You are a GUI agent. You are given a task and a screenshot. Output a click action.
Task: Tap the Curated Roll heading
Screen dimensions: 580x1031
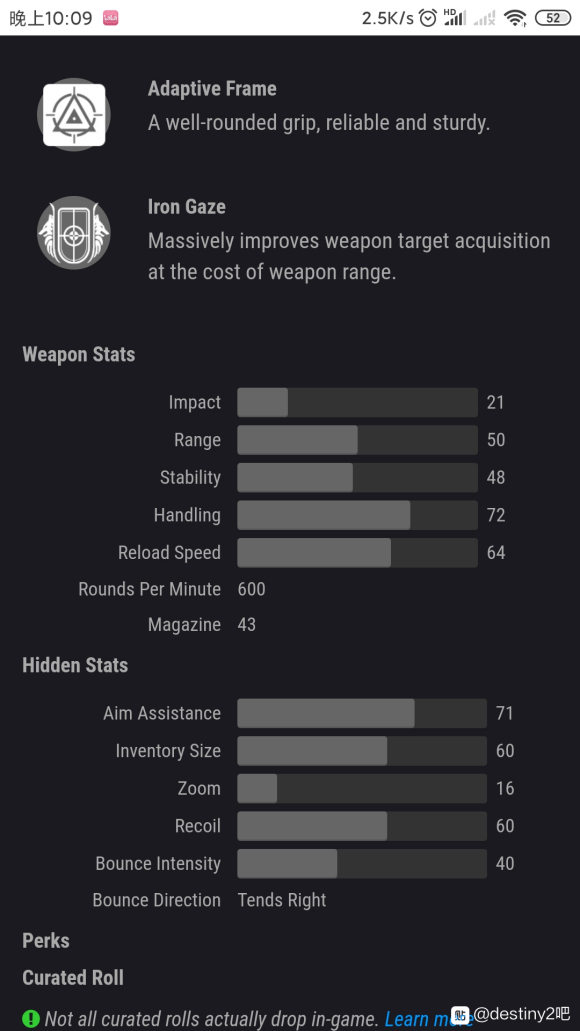tap(73, 978)
